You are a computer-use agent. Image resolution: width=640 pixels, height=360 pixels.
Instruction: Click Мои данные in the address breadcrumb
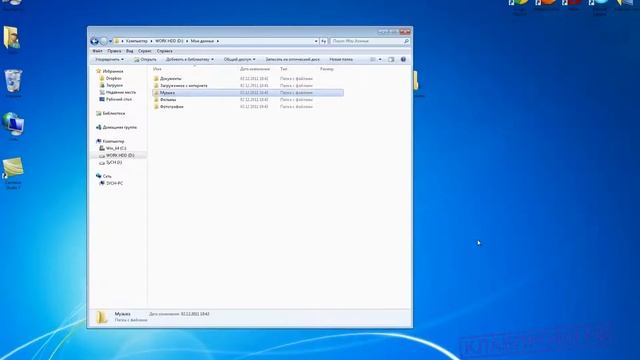pos(202,41)
